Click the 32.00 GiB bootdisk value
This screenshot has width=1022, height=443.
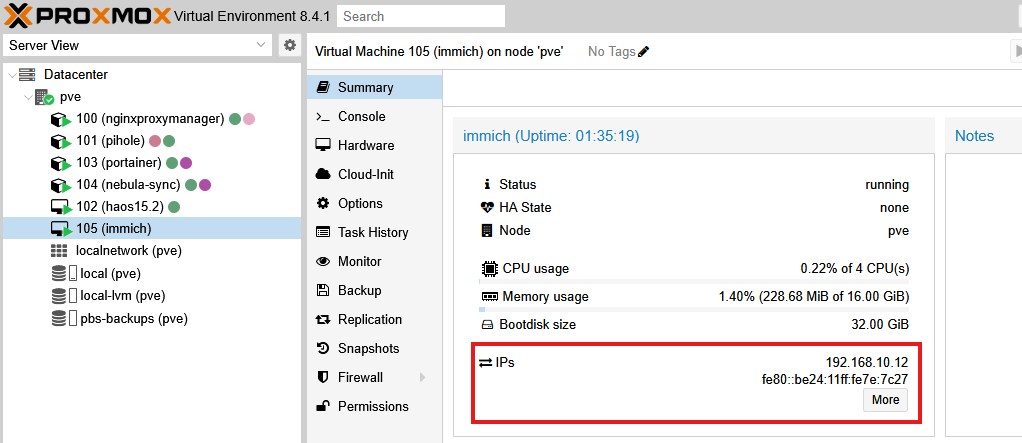click(880, 324)
